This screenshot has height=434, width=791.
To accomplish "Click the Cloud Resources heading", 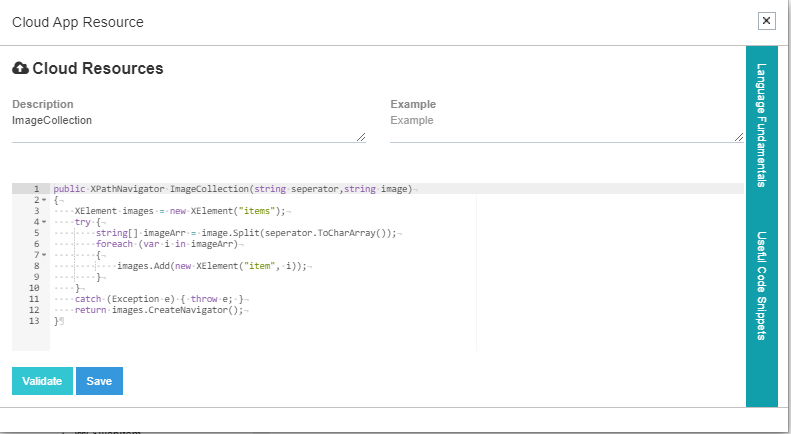I will click(98, 68).
